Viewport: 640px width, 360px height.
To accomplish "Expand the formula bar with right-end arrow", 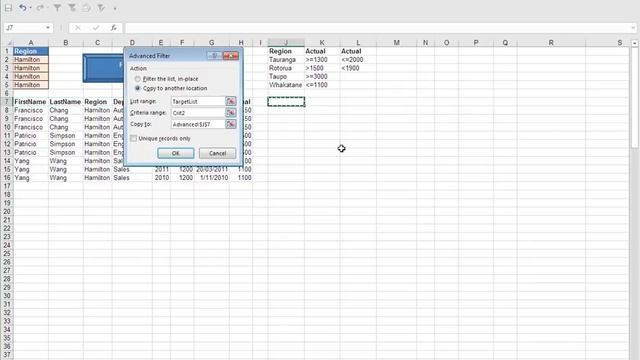I will [x=633, y=28].
